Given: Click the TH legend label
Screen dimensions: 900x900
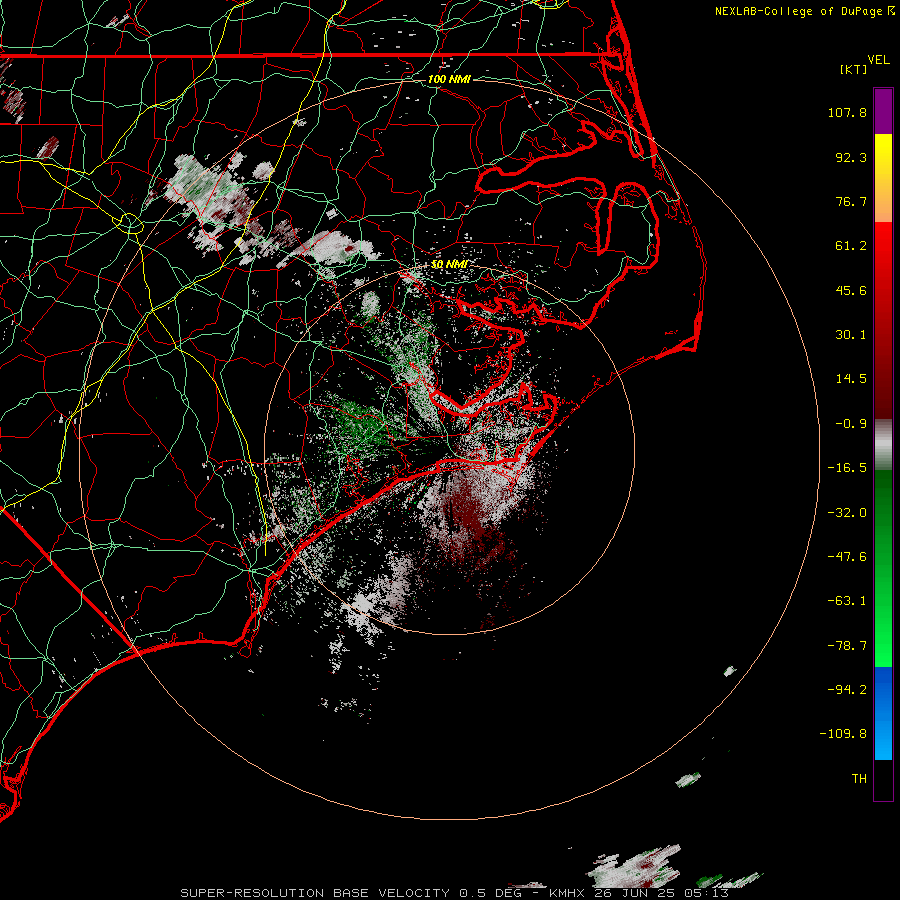Looking at the screenshot, I should 859,779.
